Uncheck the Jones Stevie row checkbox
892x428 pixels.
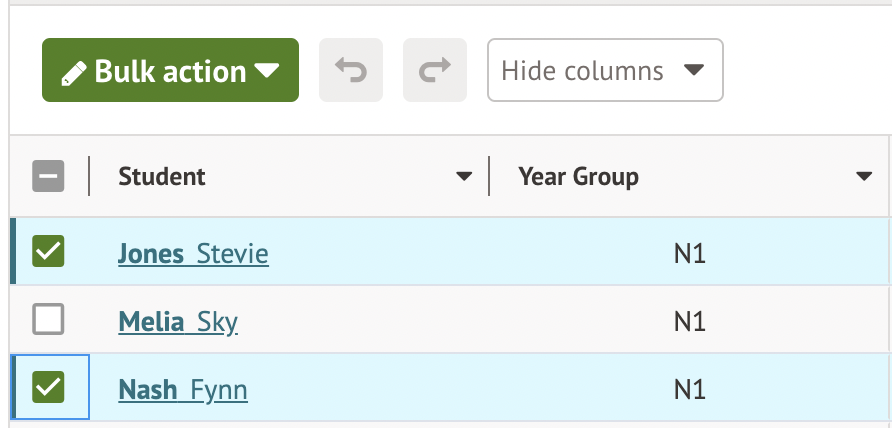(x=48, y=251)
